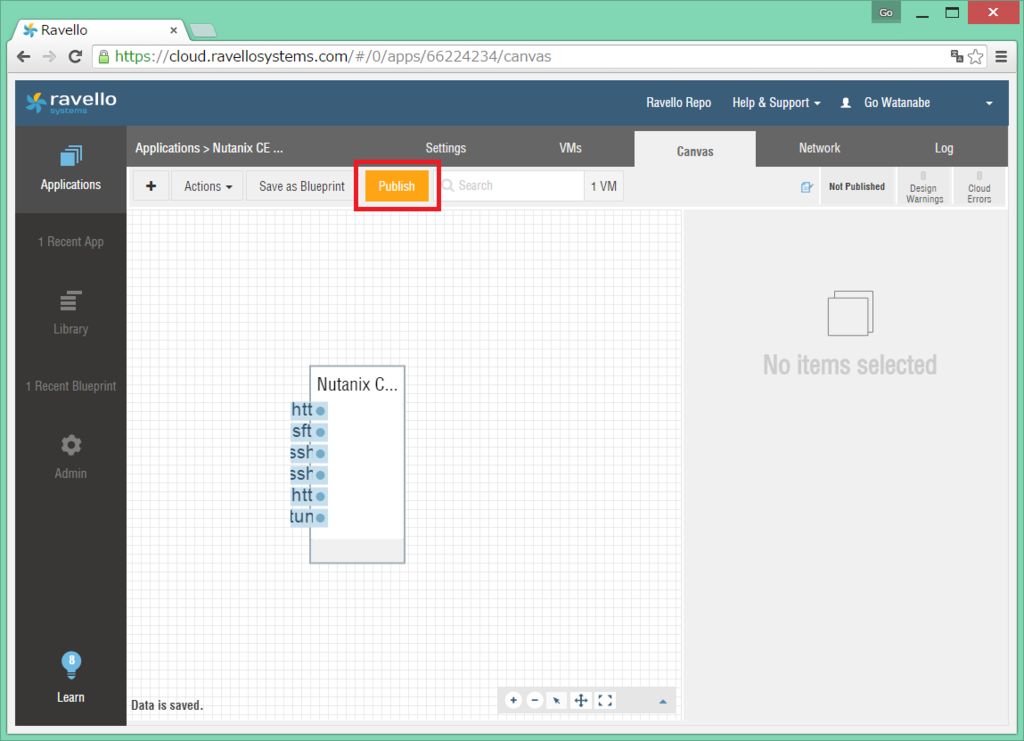Click the Go user badge in title bar
The height and width of the screenshot is (741, 1024).
point(886,12)
